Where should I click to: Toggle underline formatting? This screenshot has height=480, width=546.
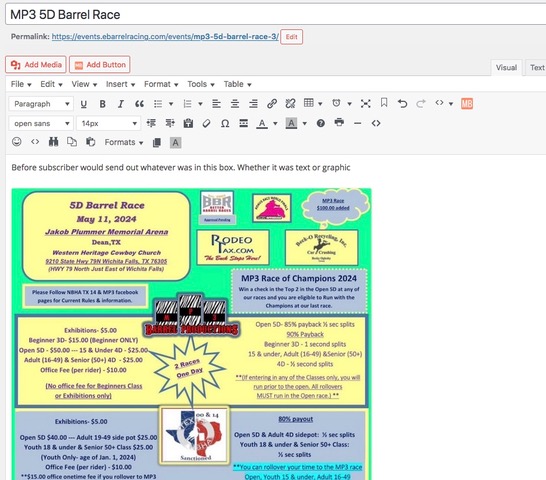(x=84, y=104)
